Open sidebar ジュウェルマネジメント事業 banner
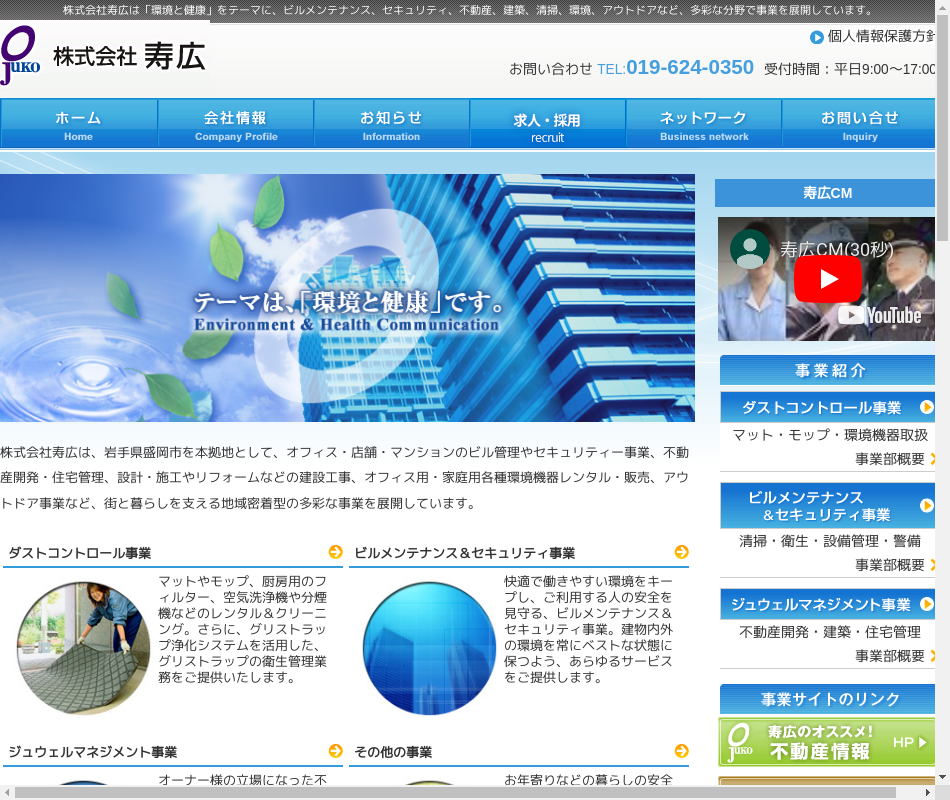This screenshot has width=950, height=800. [828, 604]
